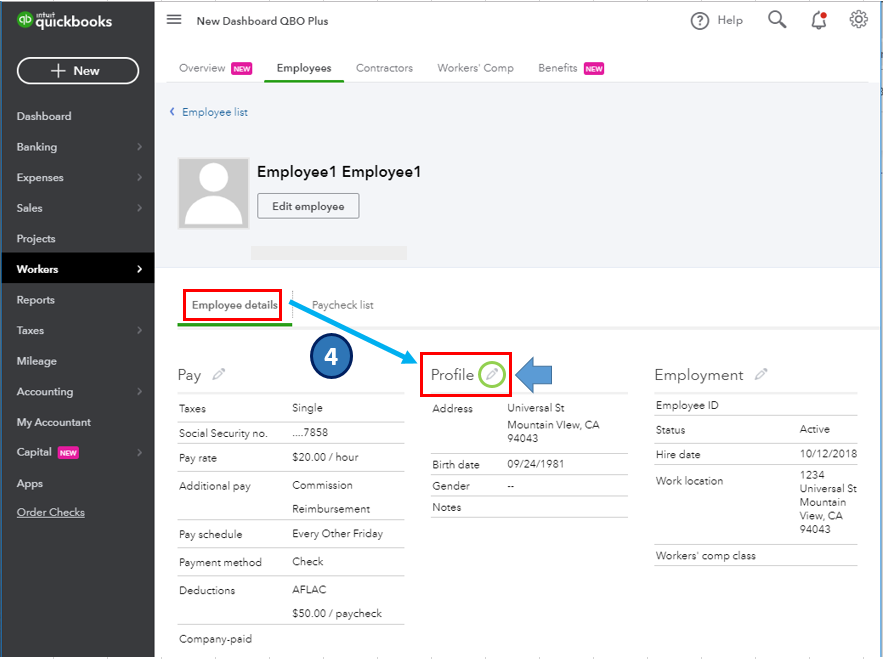Open Expenses in the sidebar
883x659 pixels.
pos(40,177)
